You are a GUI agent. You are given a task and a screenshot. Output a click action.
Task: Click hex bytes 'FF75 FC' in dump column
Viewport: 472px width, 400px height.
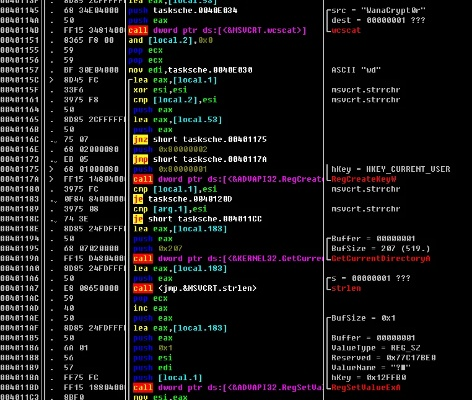point(81,378)
